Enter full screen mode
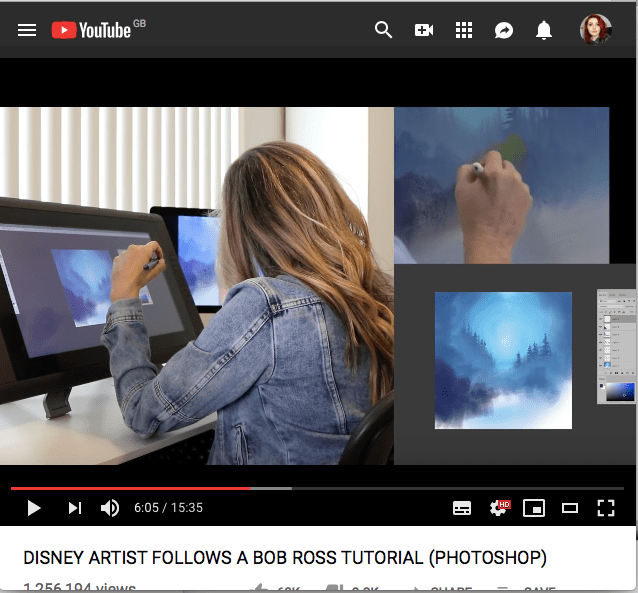Screen dimensions: 638x593 [606, 508]
